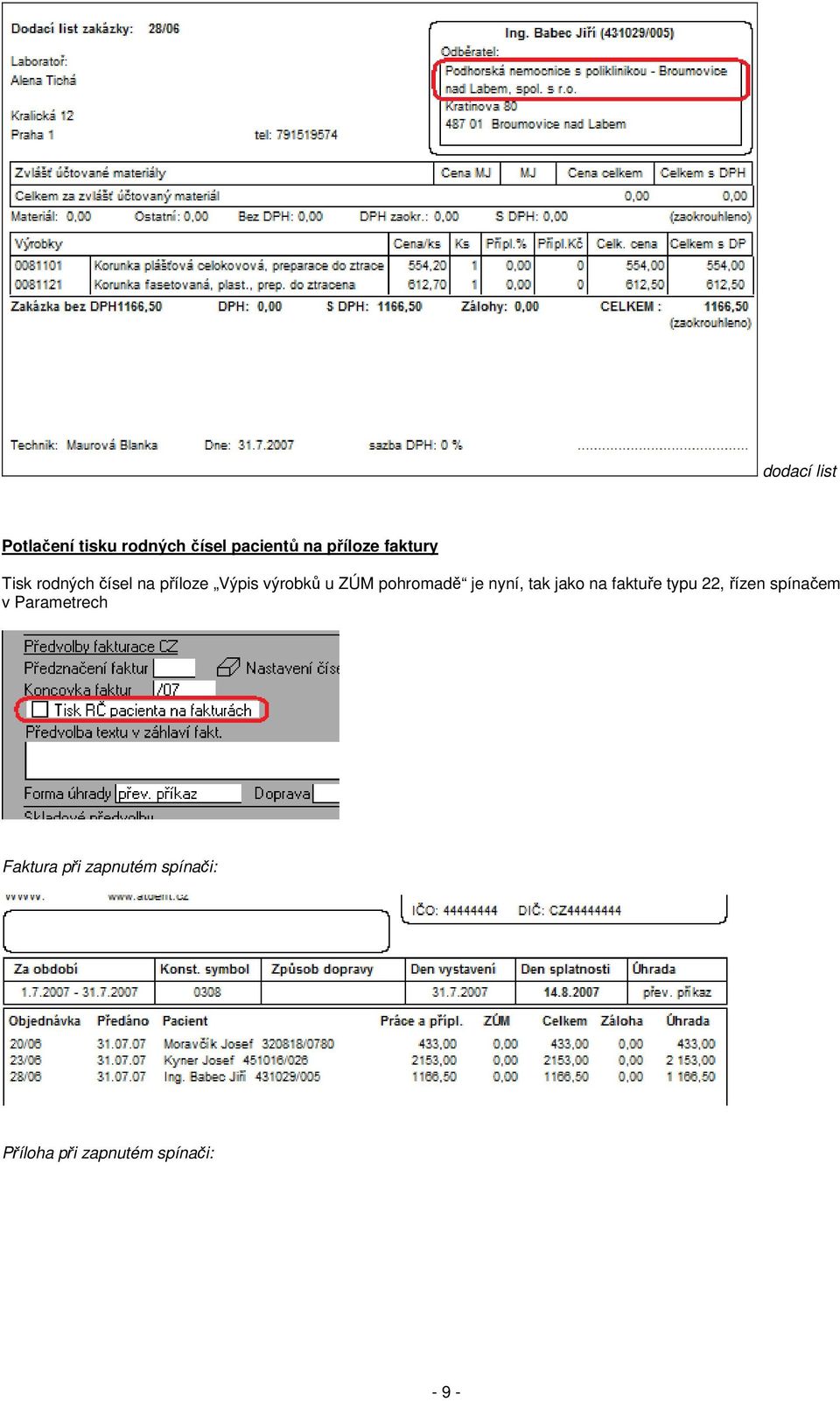This screenshot has width=840, height=1401.
Task: Click Dodací list zakázky number 28/06
Action: point(164,29)
